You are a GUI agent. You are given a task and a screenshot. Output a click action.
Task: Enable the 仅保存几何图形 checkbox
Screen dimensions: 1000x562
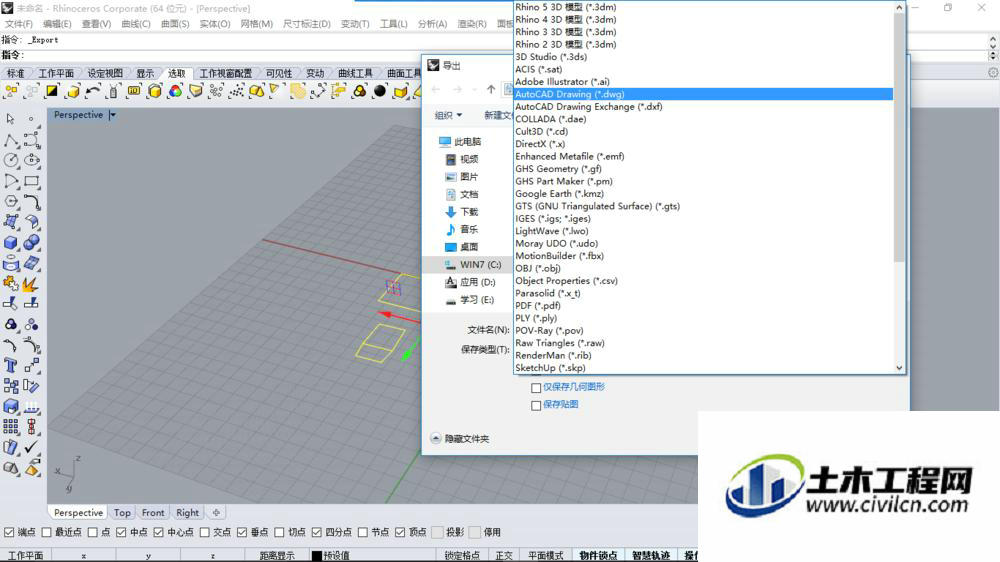point(536,388)
